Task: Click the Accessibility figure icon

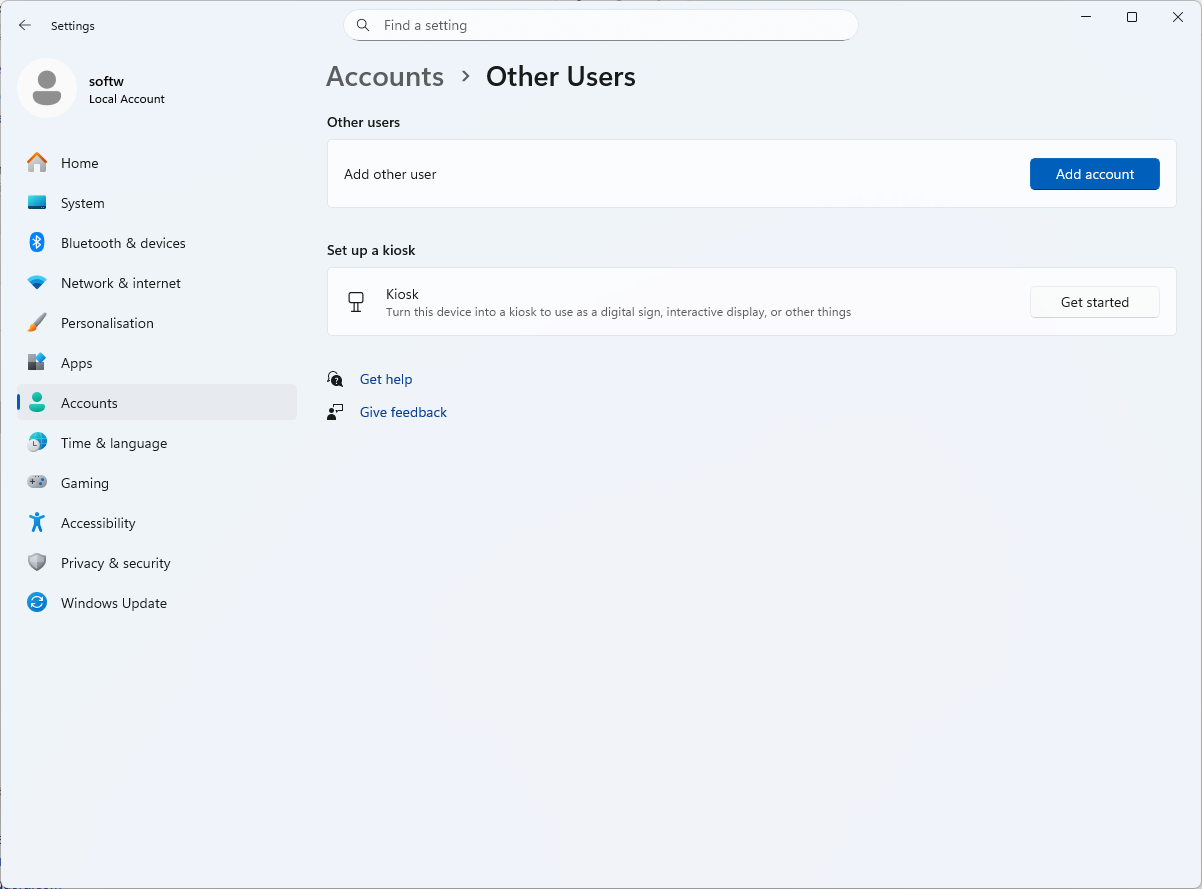Action: (37, 523)
